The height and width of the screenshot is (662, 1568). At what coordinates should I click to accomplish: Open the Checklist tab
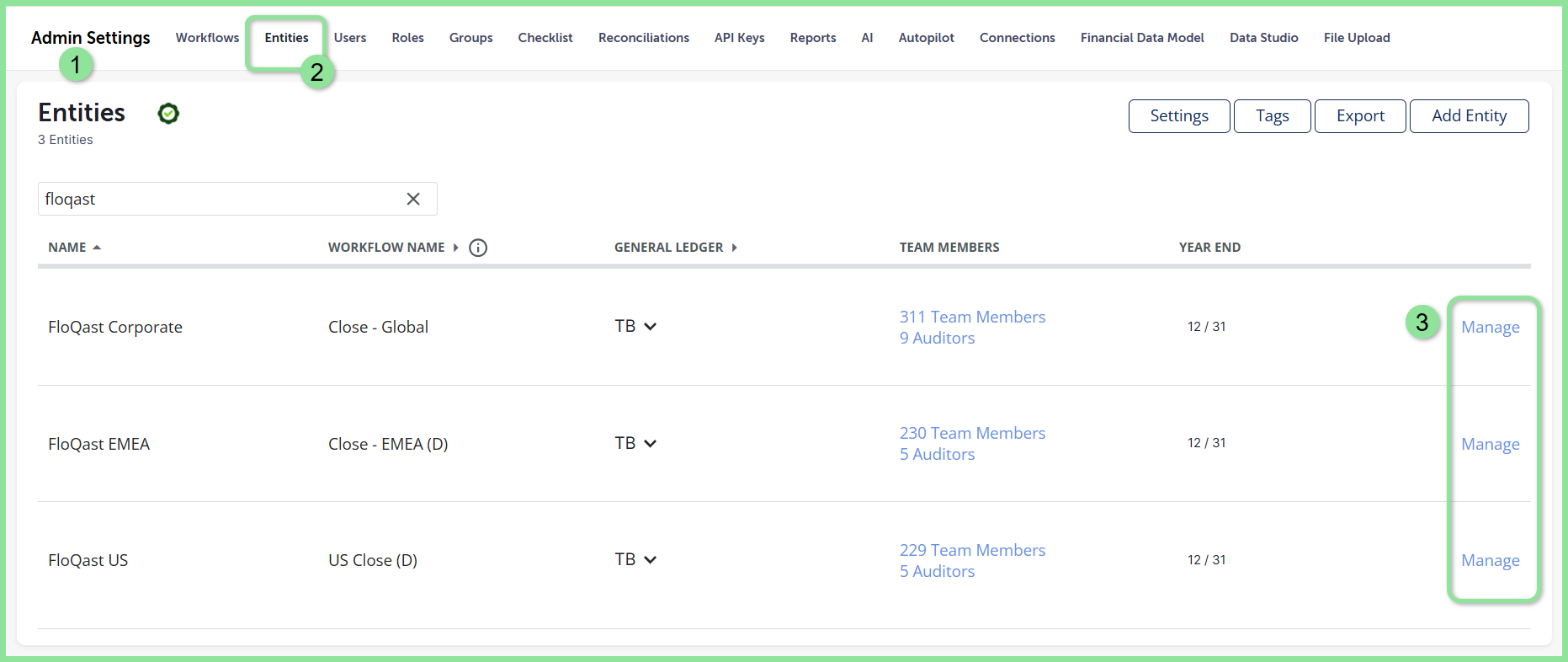pyautogui.click(x=545, y=38)
